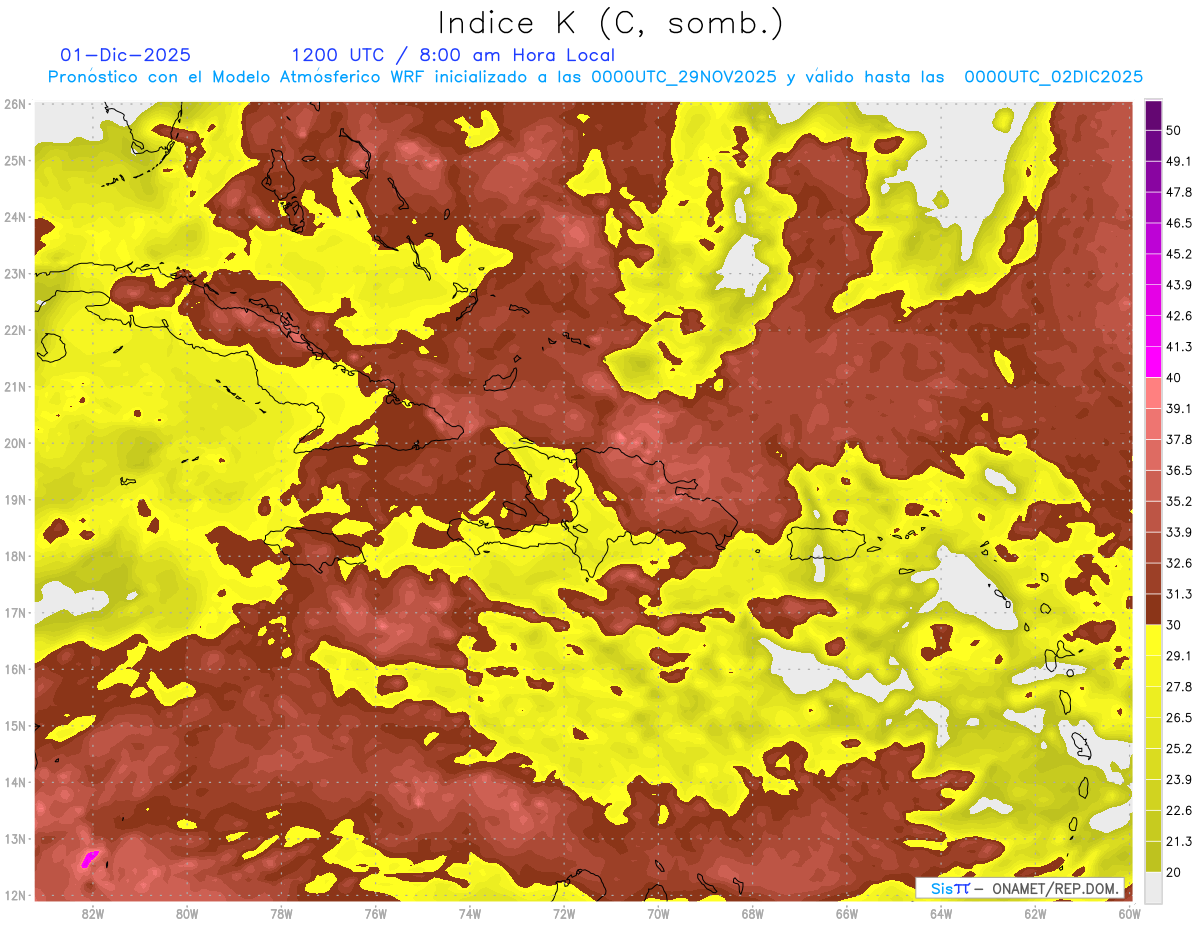The width and height of the screenshot is (1200, 927).
Task: Select the 22N latitude label
Action: (15, 330)
